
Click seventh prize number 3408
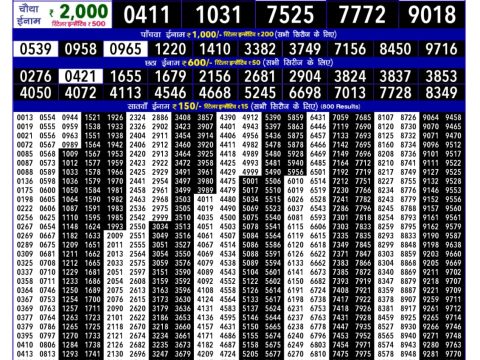[183, 117]
